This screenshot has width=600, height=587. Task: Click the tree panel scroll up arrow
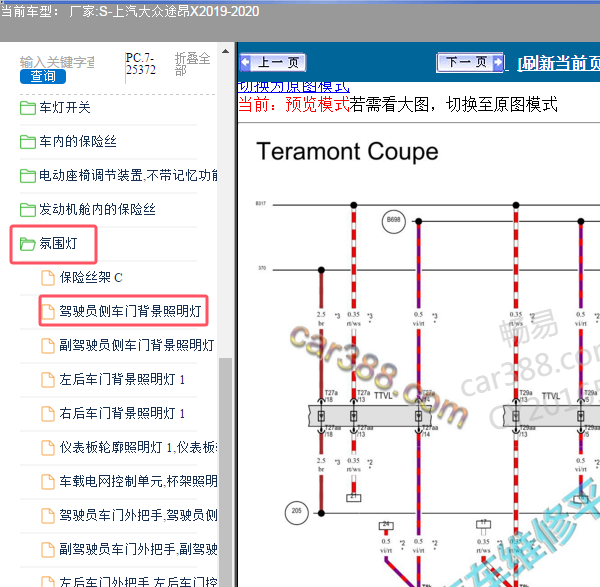tap(225, 51)
